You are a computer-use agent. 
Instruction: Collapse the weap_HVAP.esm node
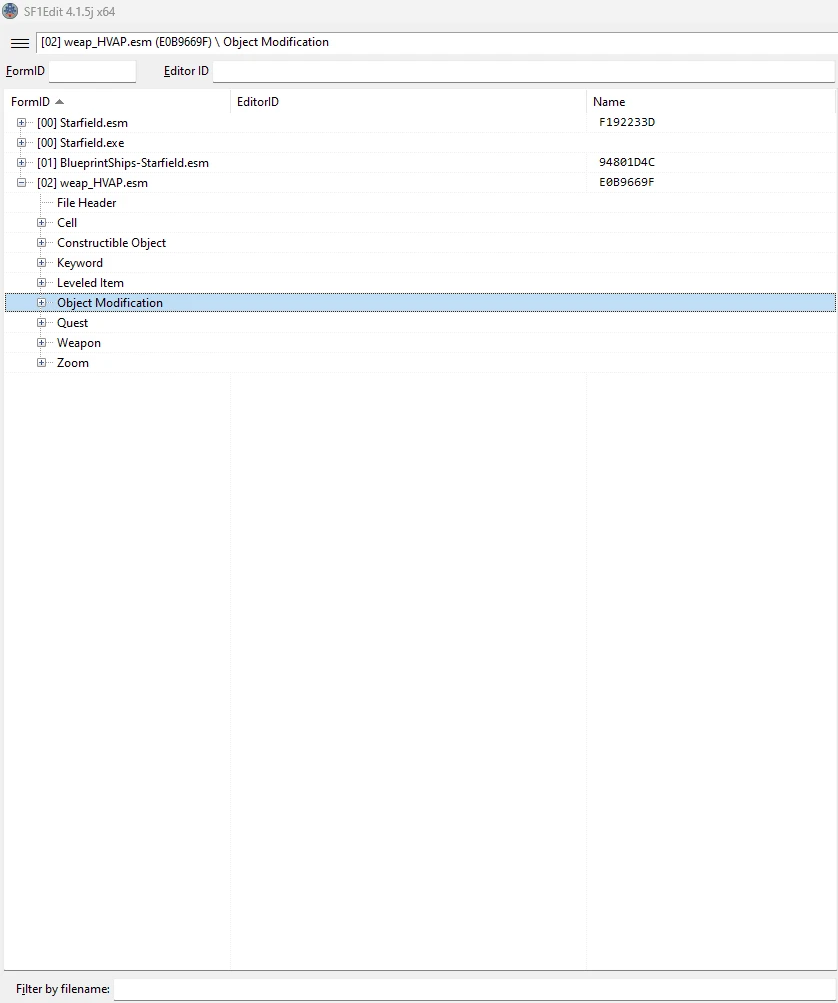[21, 182]
